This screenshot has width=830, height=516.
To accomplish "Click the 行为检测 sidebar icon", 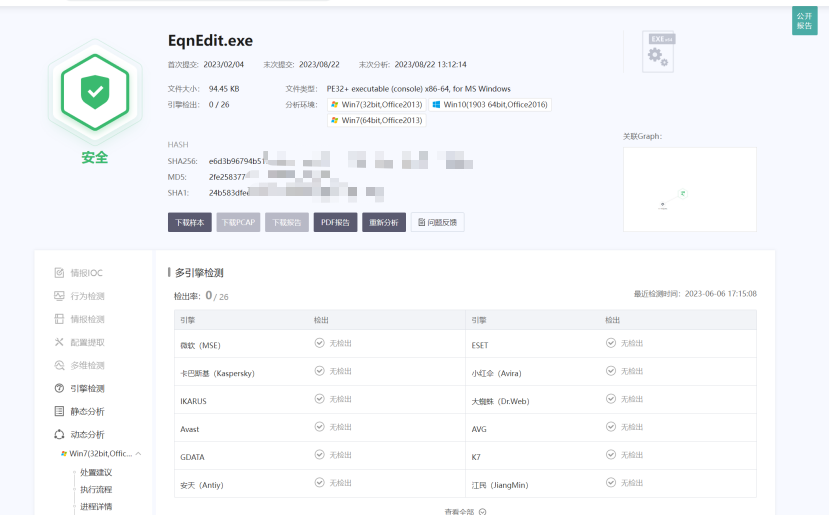I will [x=60, y=296].
